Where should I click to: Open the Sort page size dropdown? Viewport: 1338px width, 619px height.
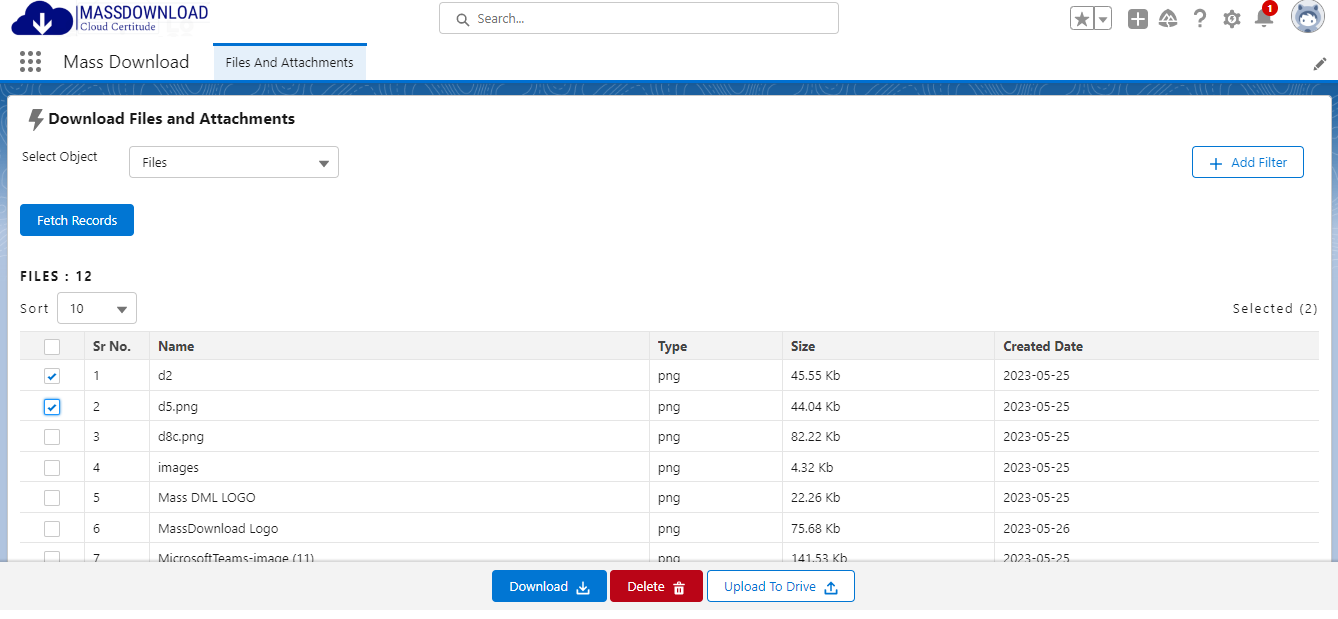click(97, 309)
